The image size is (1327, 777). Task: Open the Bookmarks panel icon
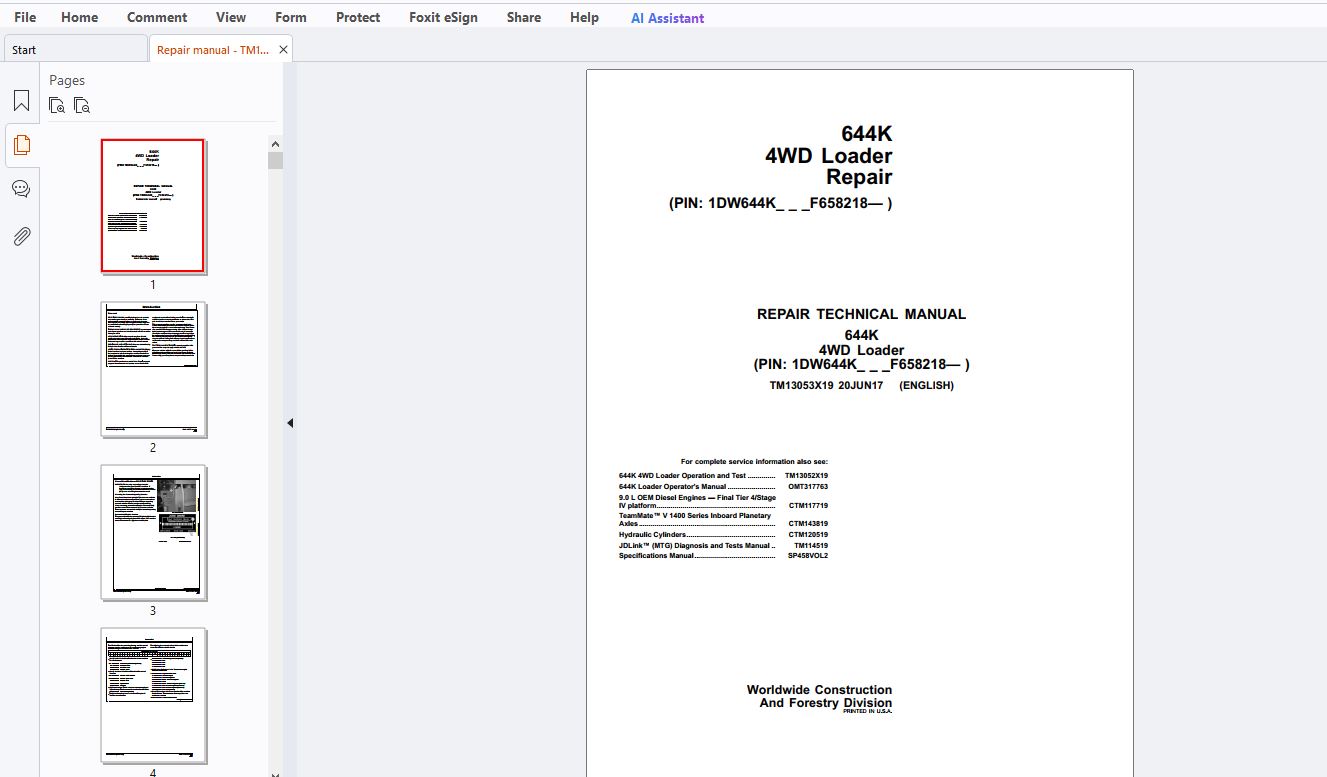[21, 101]
